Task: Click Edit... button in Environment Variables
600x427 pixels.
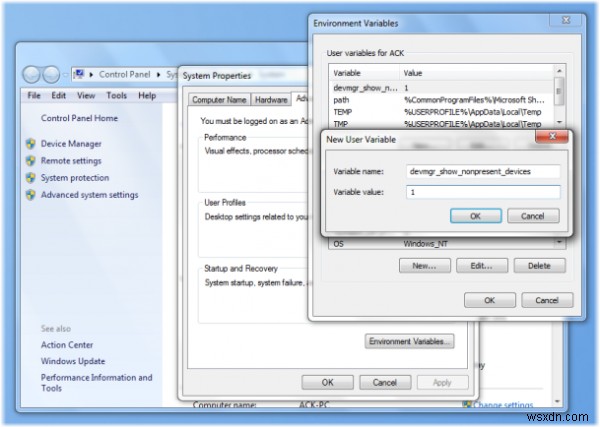Action: click(482, 266)
